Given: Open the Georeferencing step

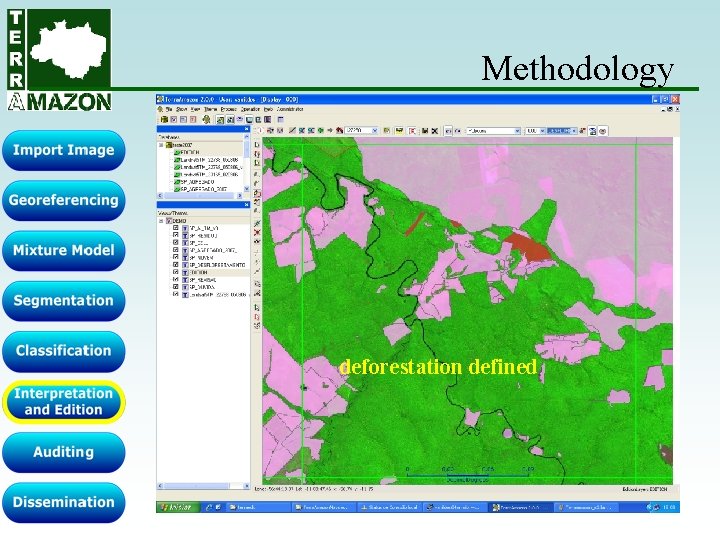Looking at the screenshot, I should pos(63,200).
